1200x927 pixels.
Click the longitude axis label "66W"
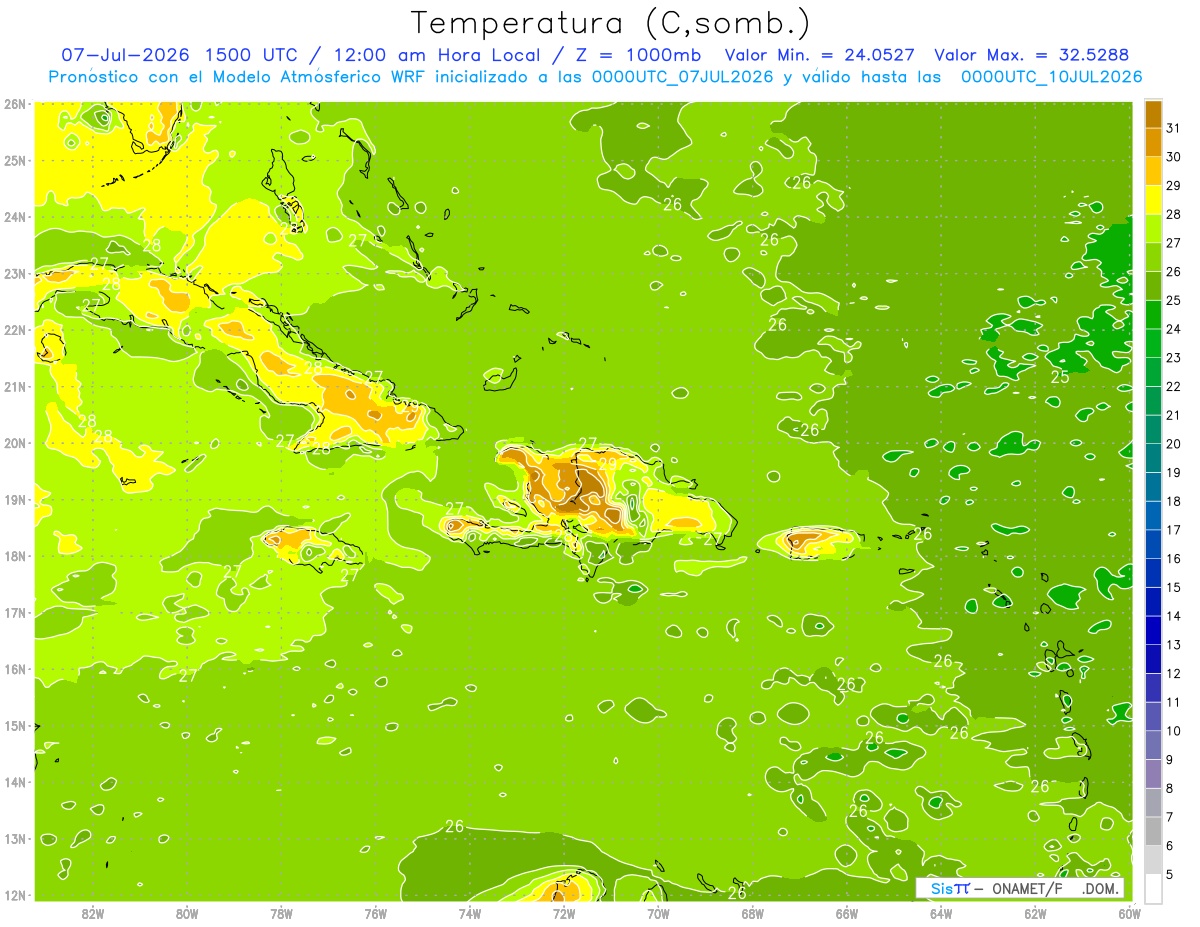[x=846, y=912]
